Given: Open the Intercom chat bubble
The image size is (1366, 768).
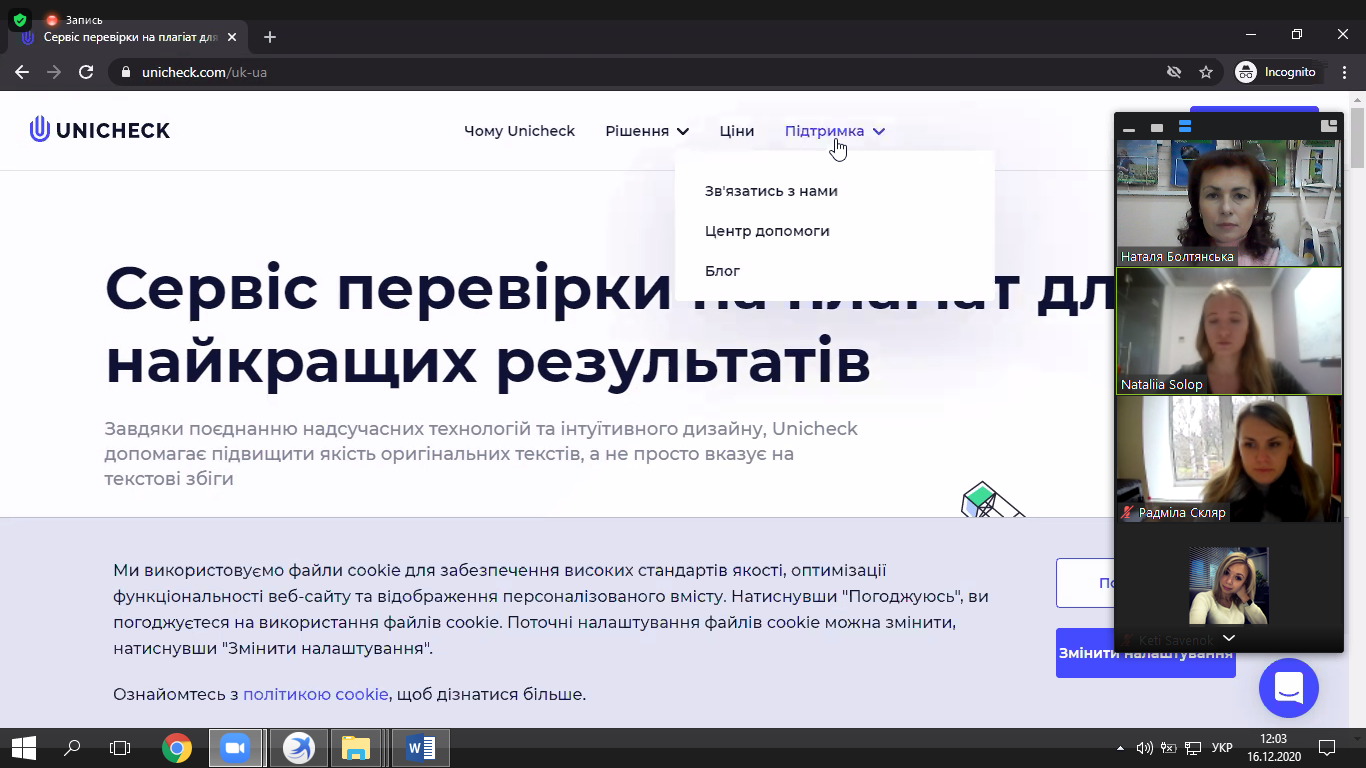Looking at the screenshot, I should [1288, 687].
